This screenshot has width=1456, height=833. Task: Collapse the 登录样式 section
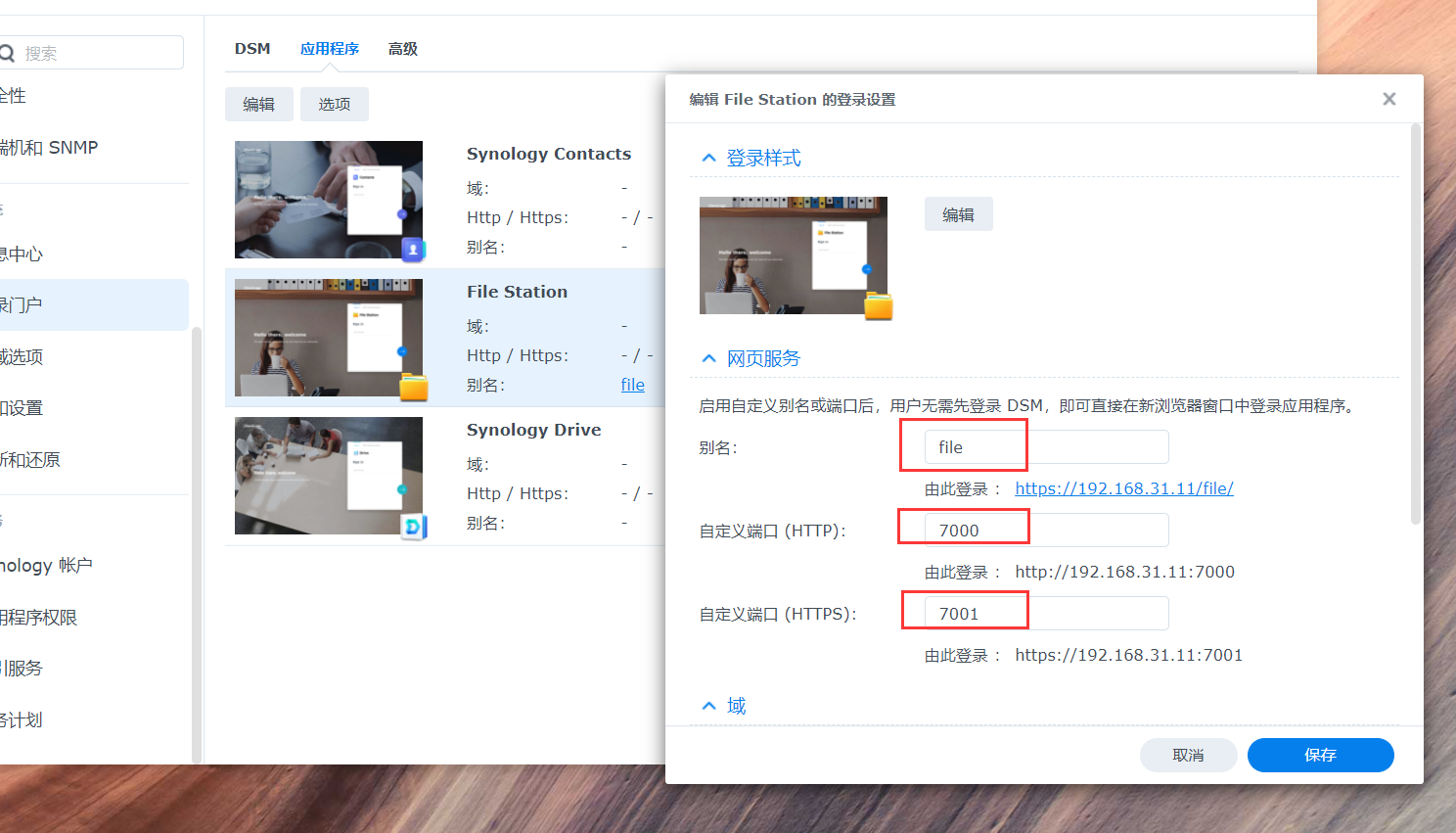709,158
